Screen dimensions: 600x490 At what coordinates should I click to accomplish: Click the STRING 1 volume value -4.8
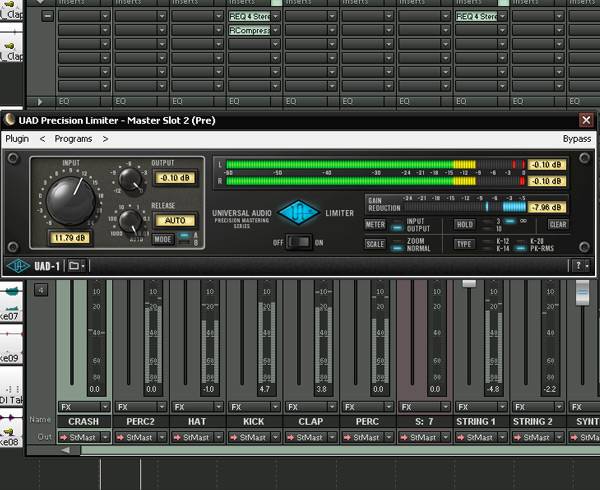click(493, 389)
